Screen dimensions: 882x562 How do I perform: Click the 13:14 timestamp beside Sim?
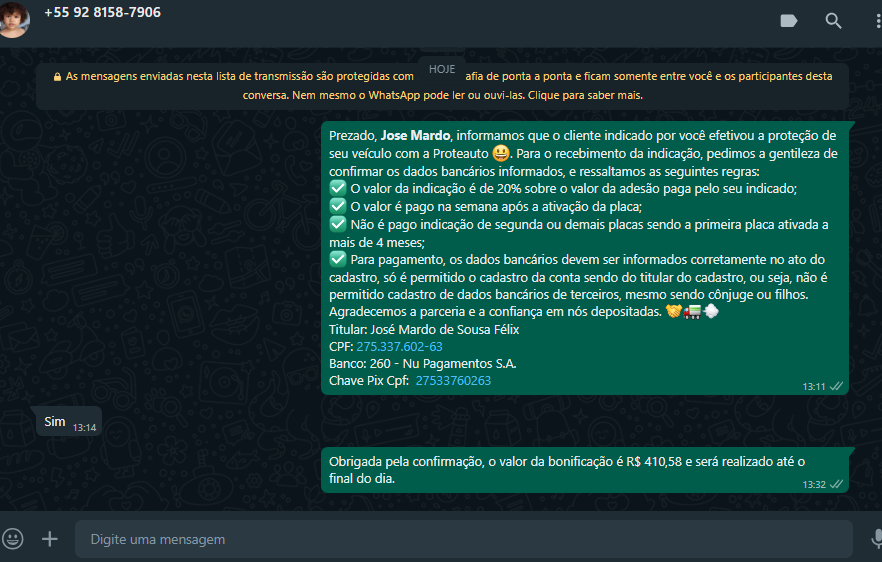click(x=84, y=428)
